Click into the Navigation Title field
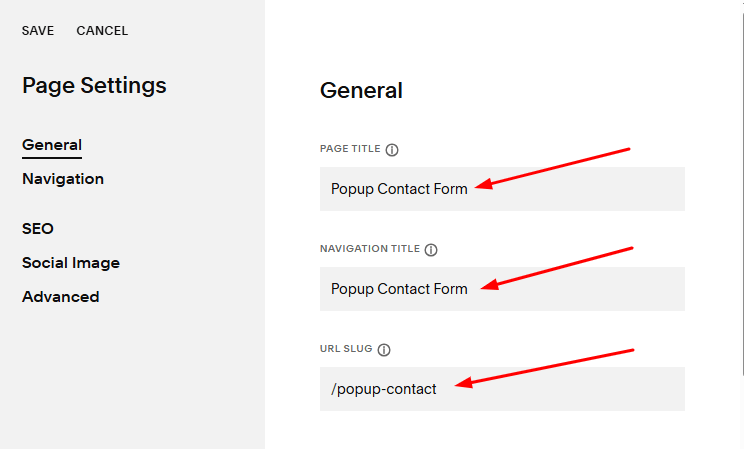 tap(580, 289)
